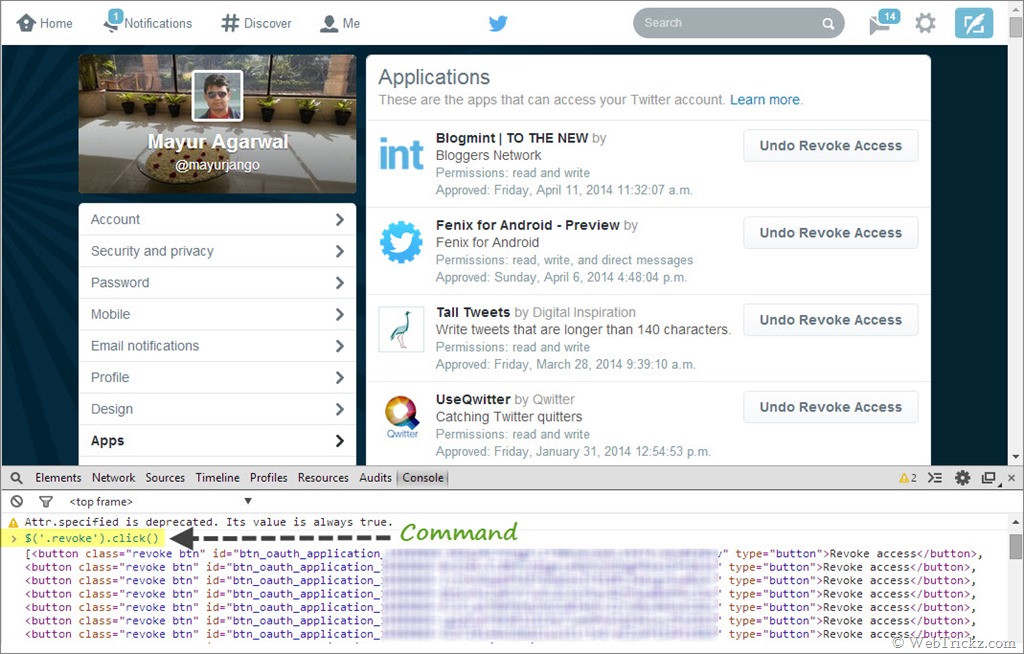Close the DevTools panel
The image size is (1024, 654).
coord(1012,478)
